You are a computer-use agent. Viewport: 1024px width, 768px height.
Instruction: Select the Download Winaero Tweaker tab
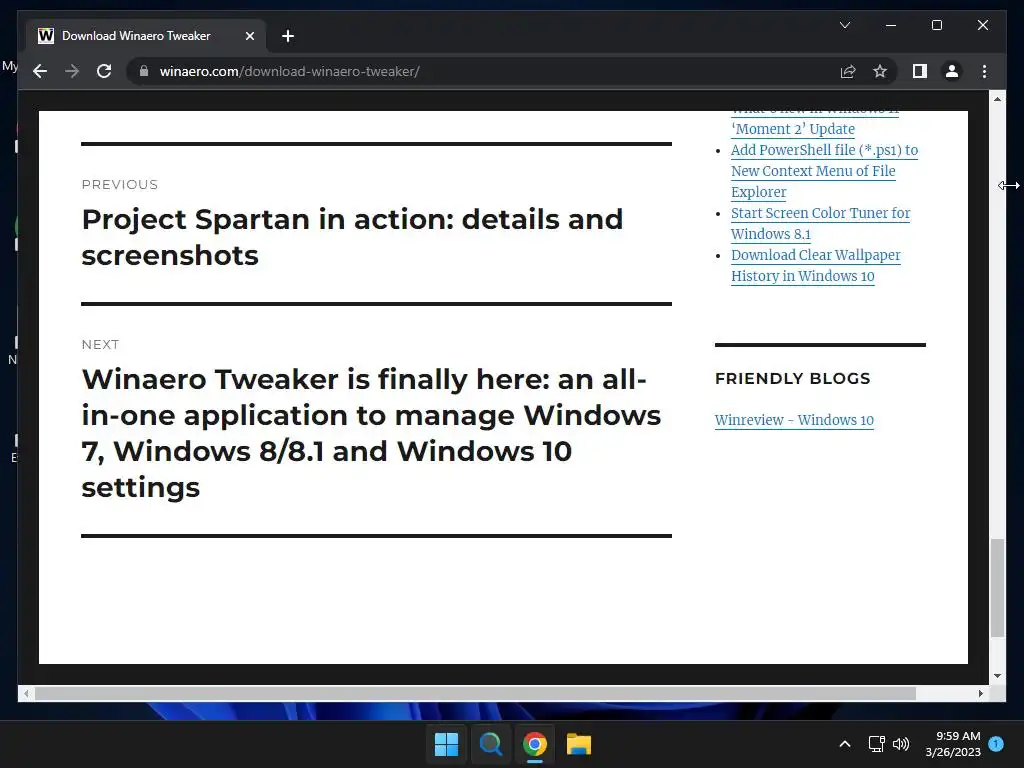pos(146,36)
